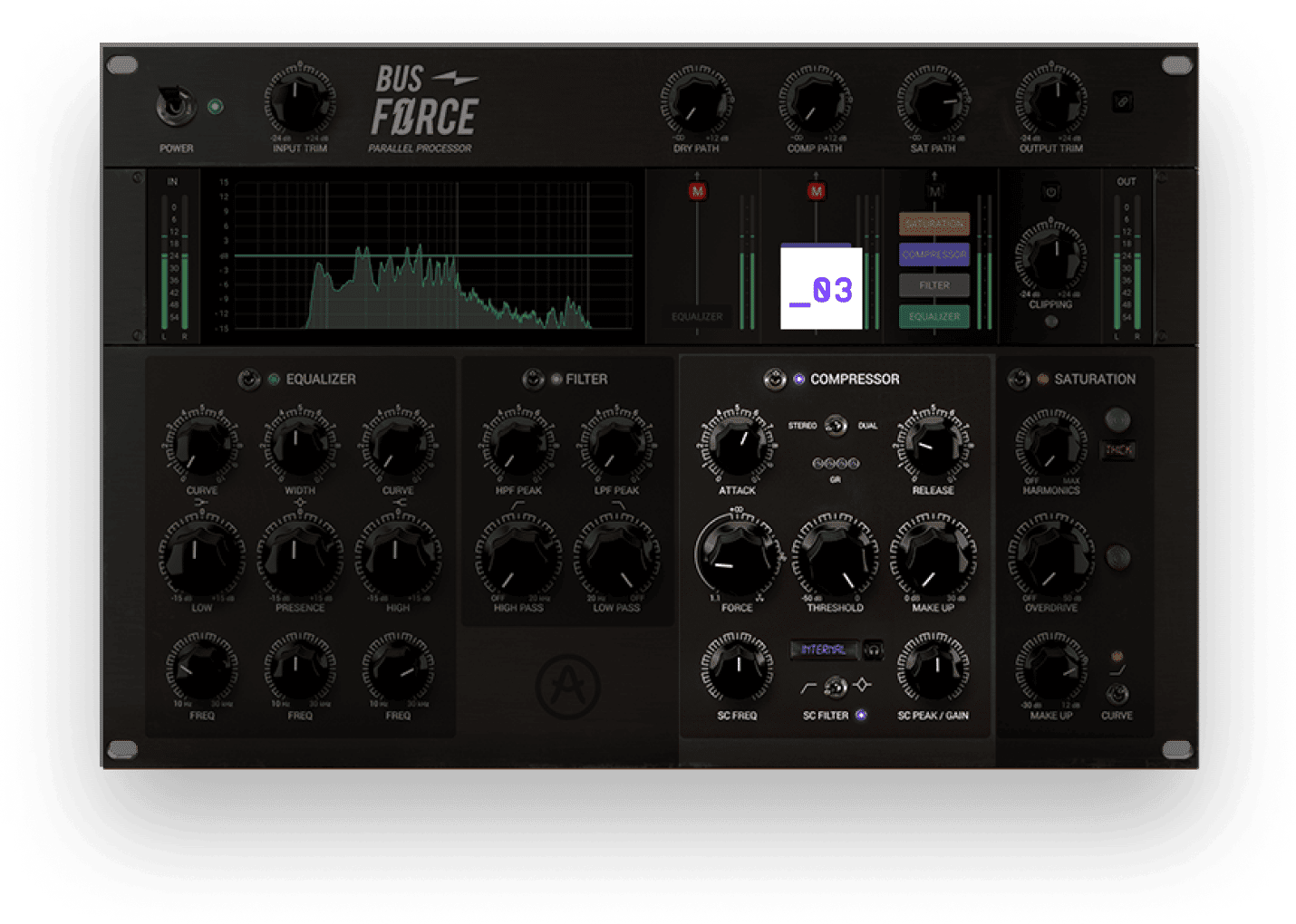Viewport: 1296px width, 924px height.
Task: Click the Equalizer block in routing chain
Action: [934, 316]
